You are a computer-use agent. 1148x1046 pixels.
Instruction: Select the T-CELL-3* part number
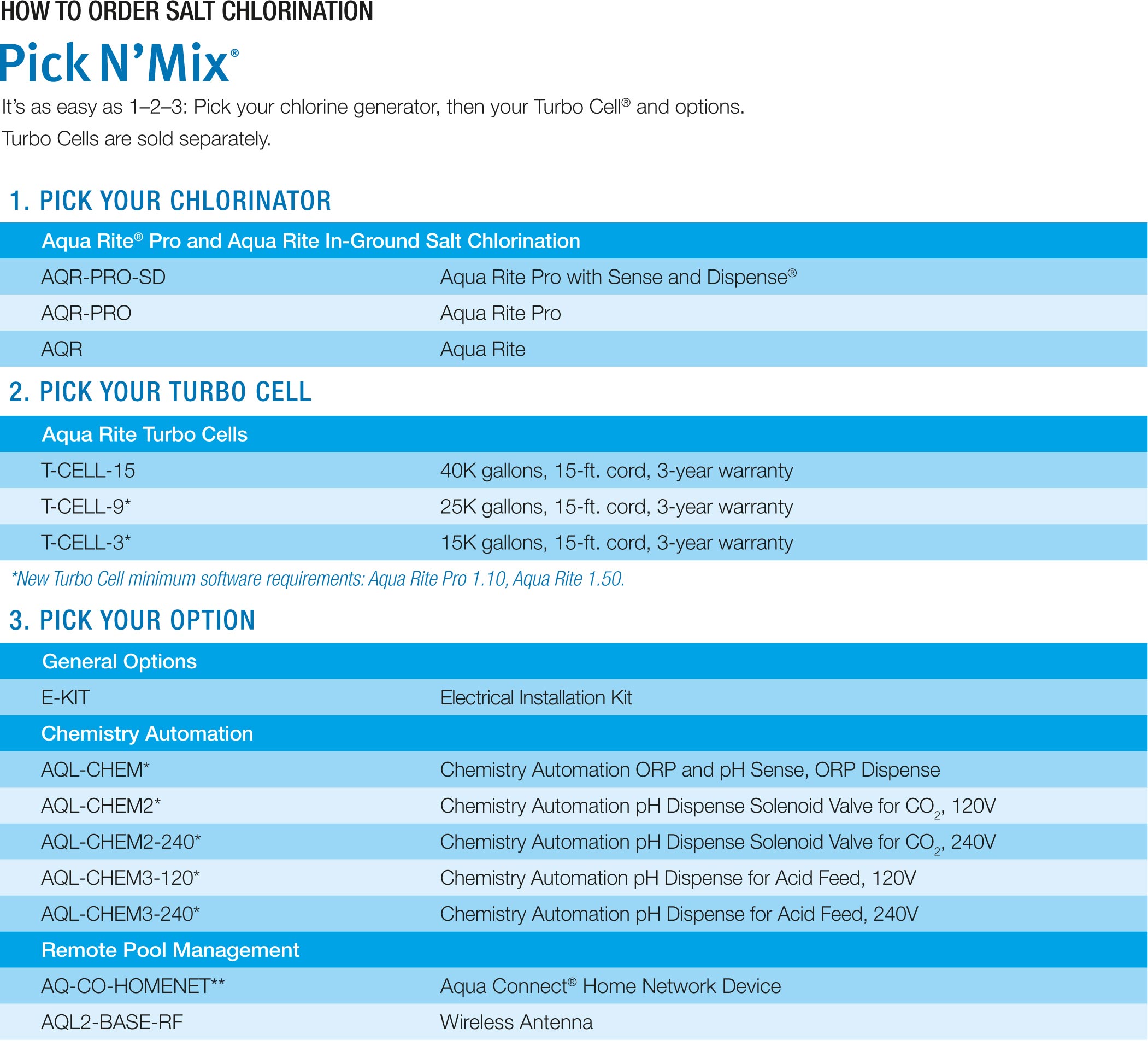click(86, 543)
